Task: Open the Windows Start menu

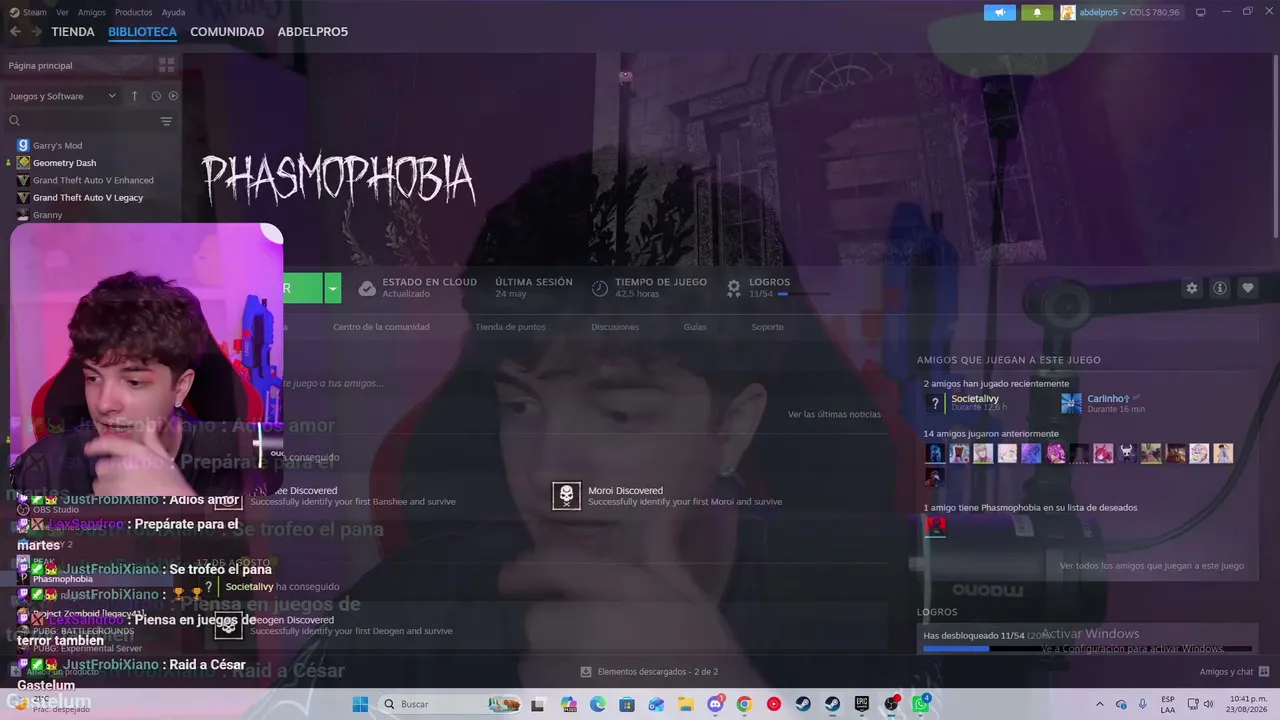Action: coord(360,704)
